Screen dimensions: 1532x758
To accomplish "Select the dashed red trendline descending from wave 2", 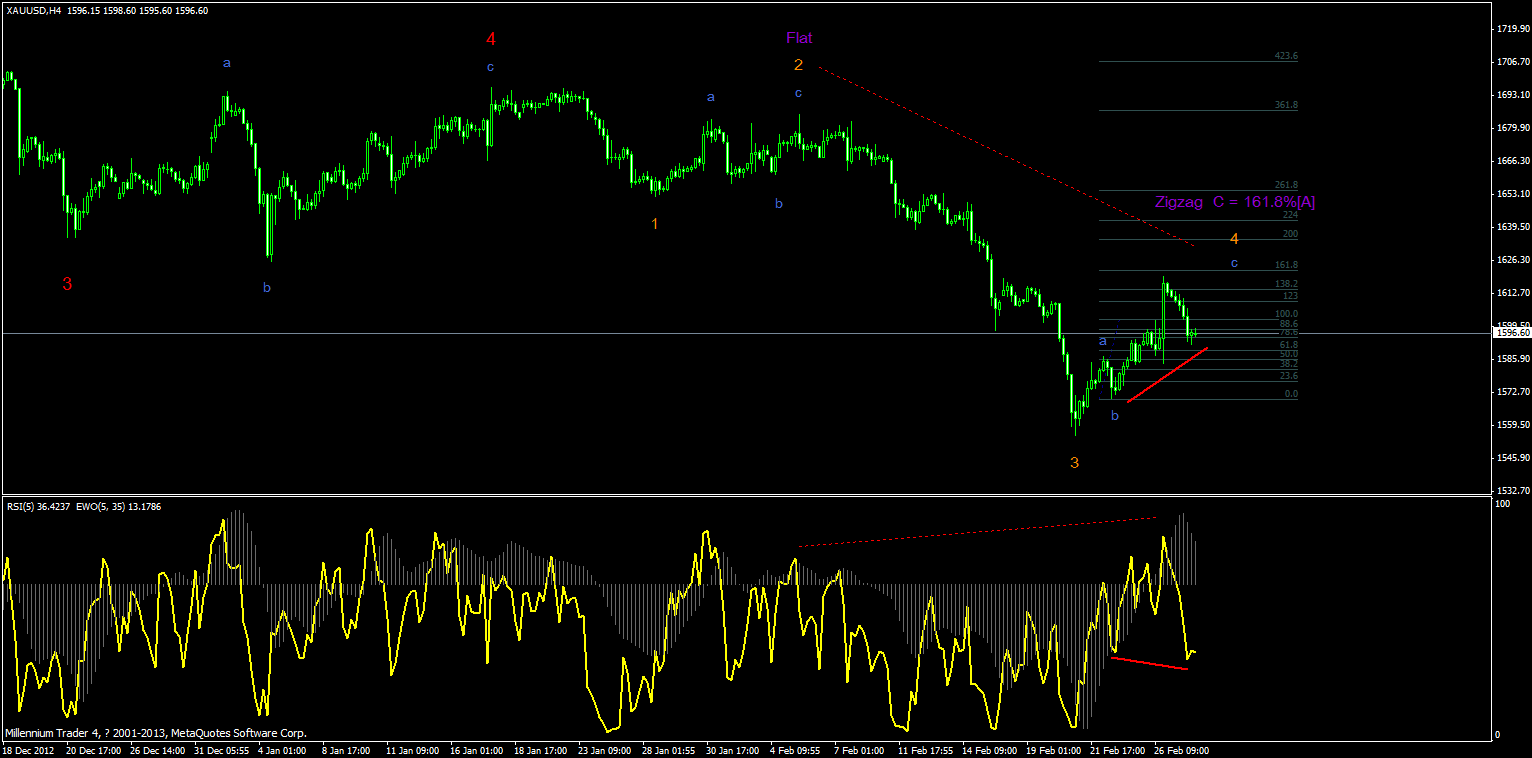I will (1006, 156).
